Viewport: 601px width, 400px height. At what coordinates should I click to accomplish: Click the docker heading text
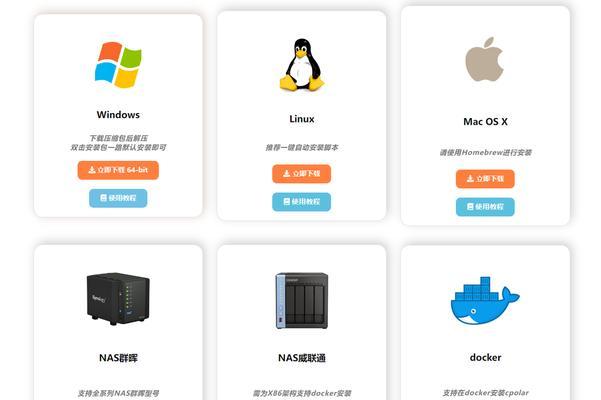tap(485, 357)
